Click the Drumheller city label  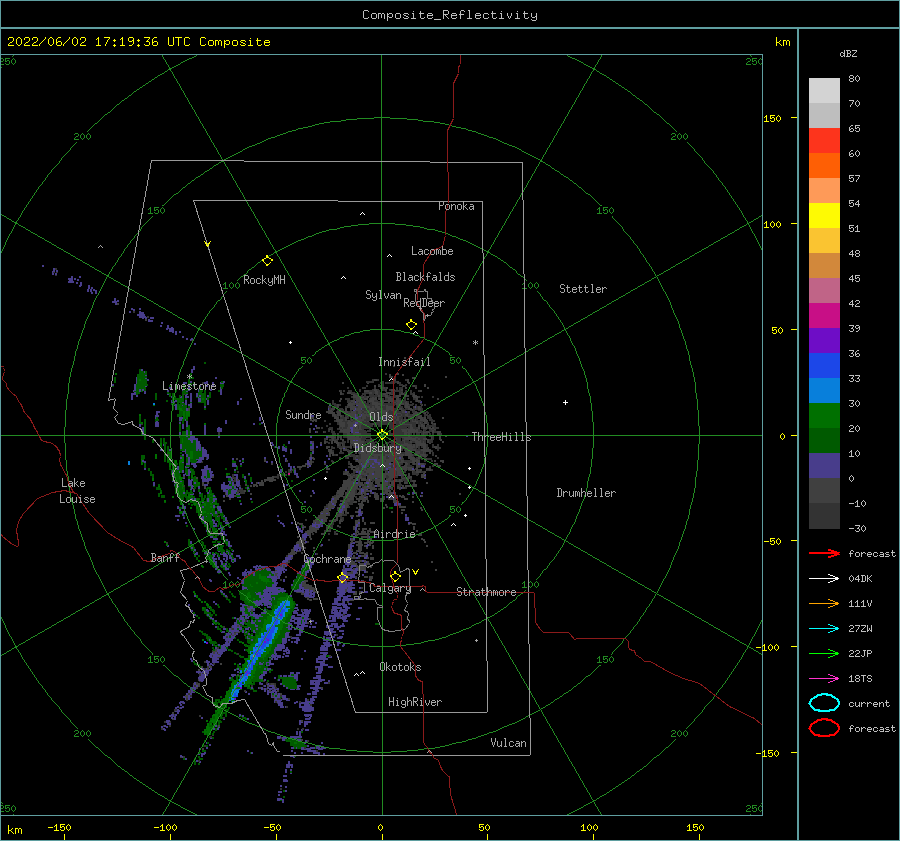click(x=586, y=493)
